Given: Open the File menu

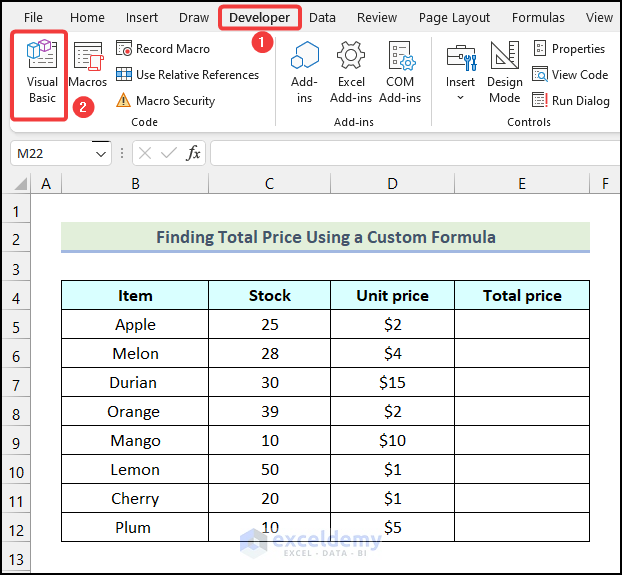Looking at the screenshot, I should pos(33,17).
